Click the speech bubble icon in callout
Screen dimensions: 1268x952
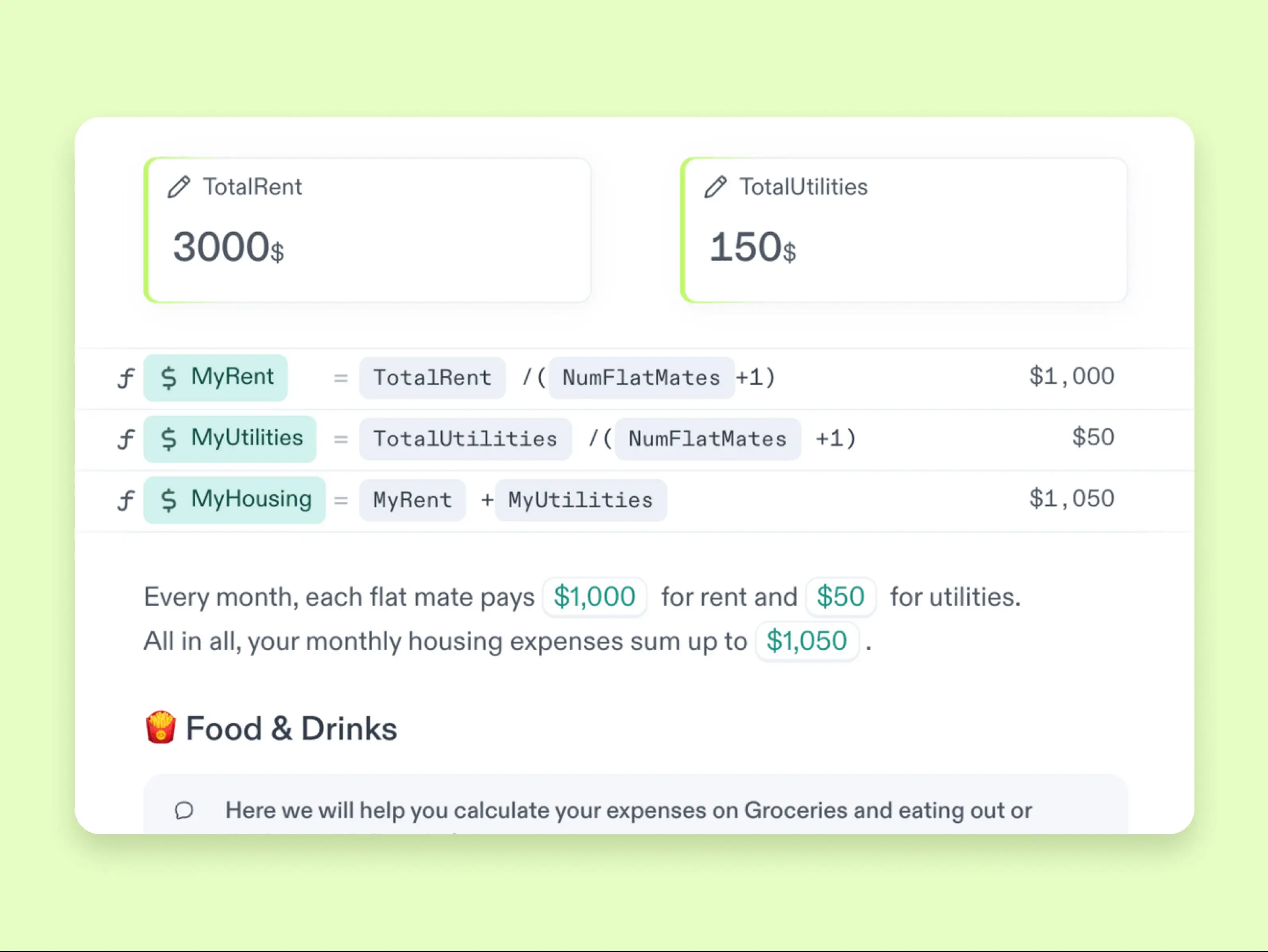(184, 810)
